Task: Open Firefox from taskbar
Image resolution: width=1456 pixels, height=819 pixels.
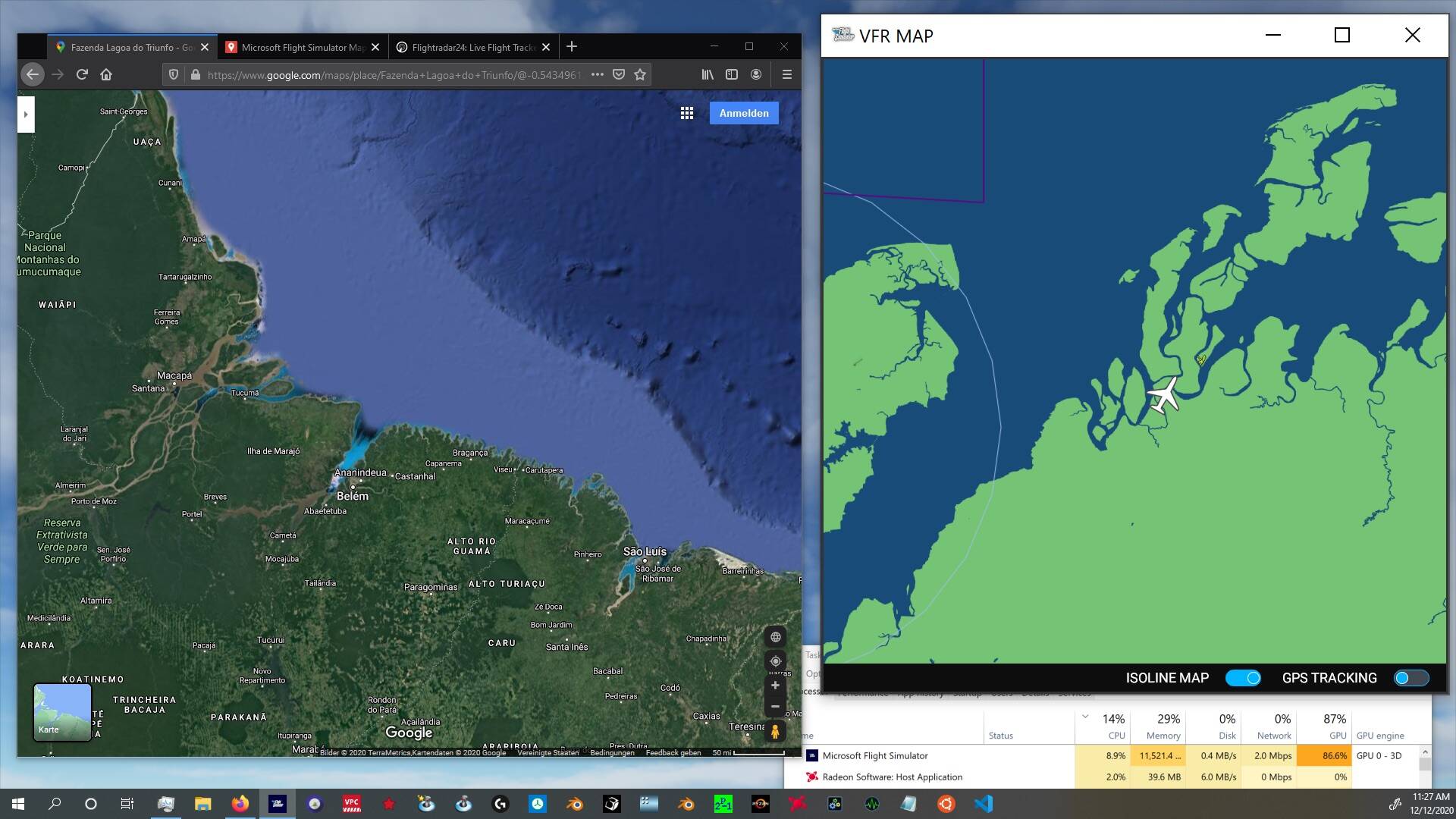Action: tap(240, 804)
